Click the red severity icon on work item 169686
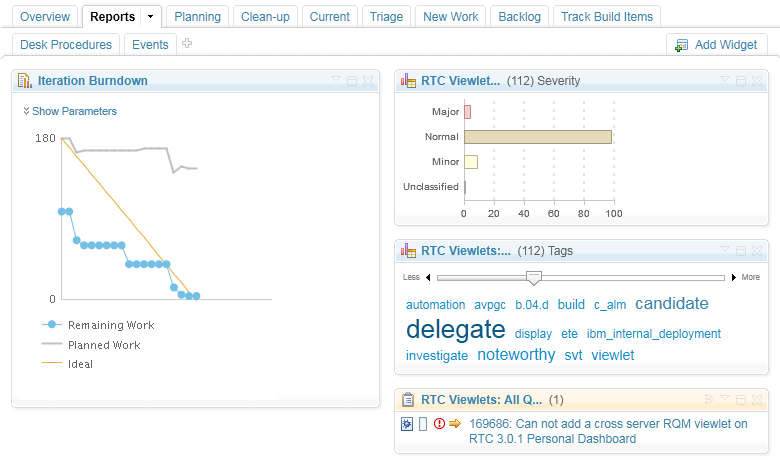The image size is (780, 460). click(x=439, y=424)
